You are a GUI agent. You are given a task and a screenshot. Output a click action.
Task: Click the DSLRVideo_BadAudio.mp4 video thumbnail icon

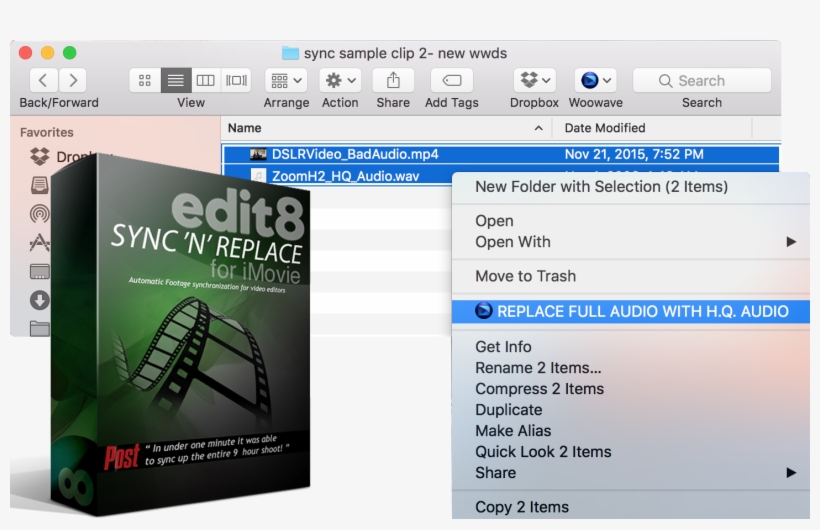click(x=258, y=154)
